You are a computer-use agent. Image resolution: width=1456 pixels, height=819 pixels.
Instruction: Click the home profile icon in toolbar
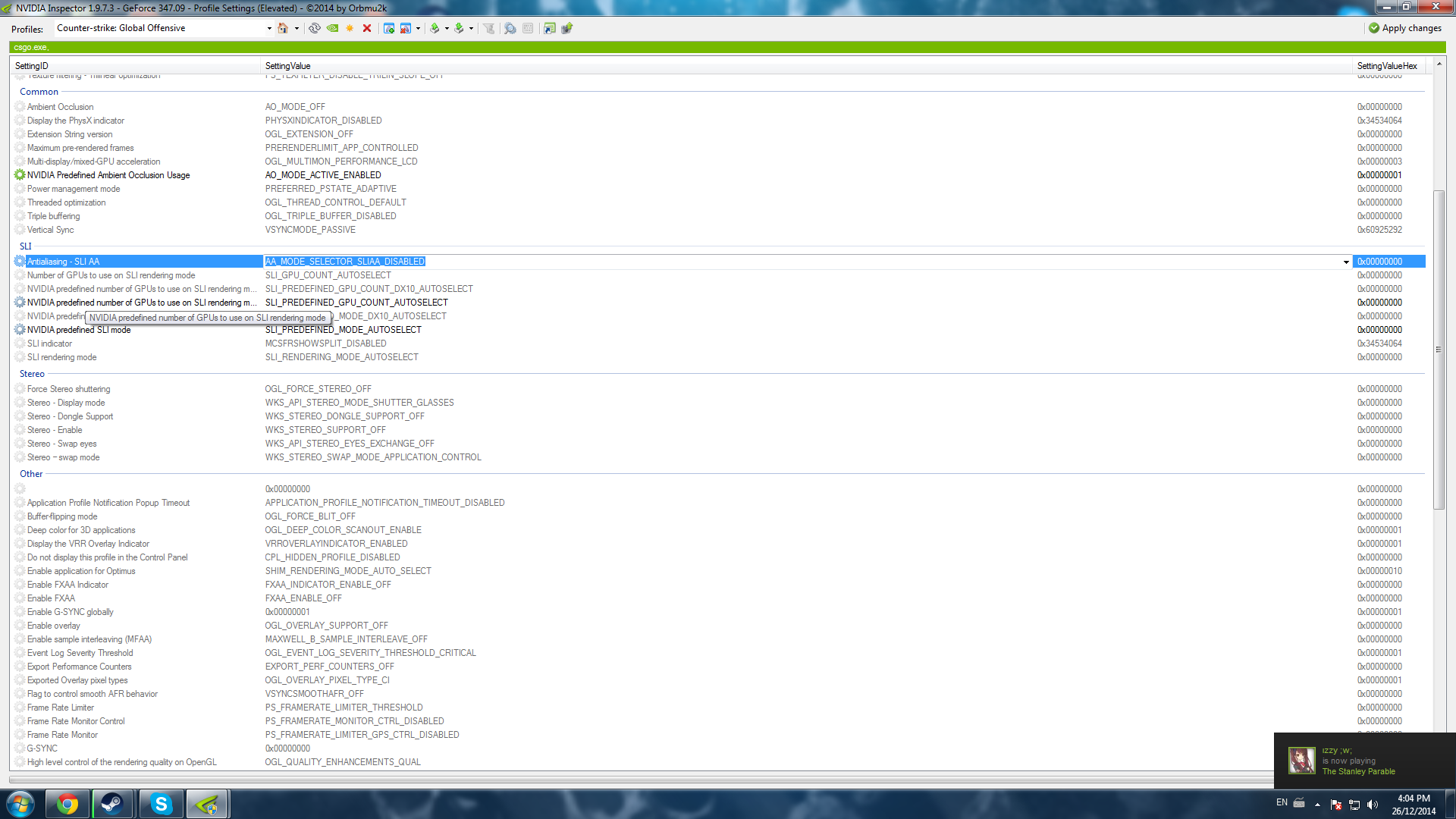pyautogui.click(x=283, y=28)
